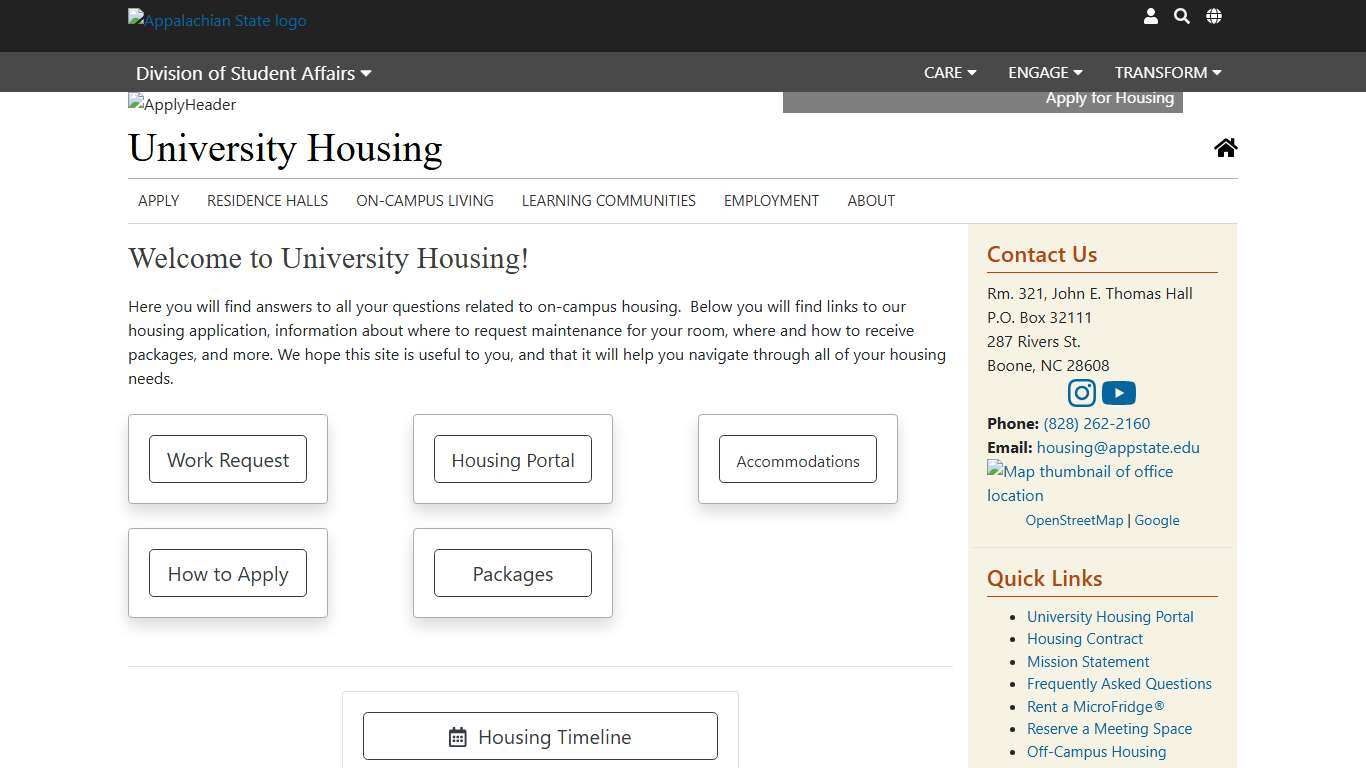The image size is (1366, 768).
Task: Select the globe language icon
Action: click(x=1213, y=16)
